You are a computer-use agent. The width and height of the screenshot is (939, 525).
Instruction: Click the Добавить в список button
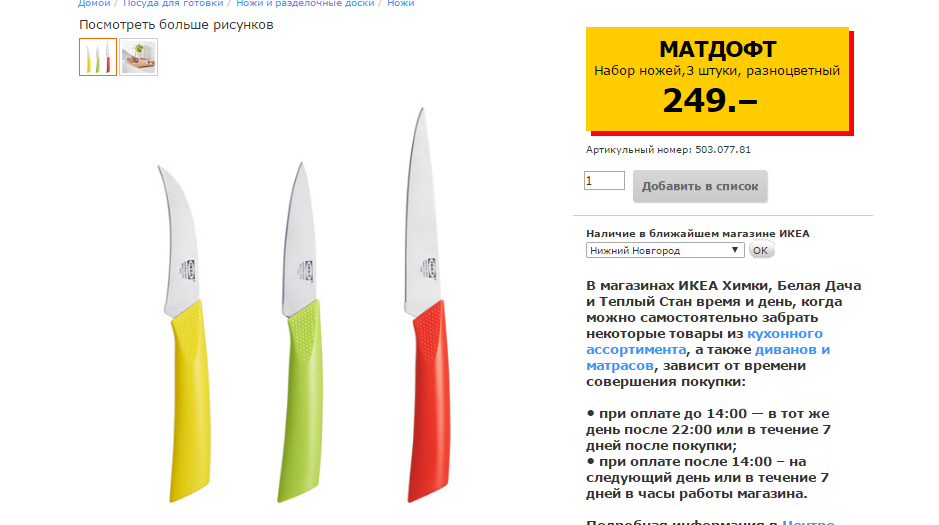coord(700,186)
